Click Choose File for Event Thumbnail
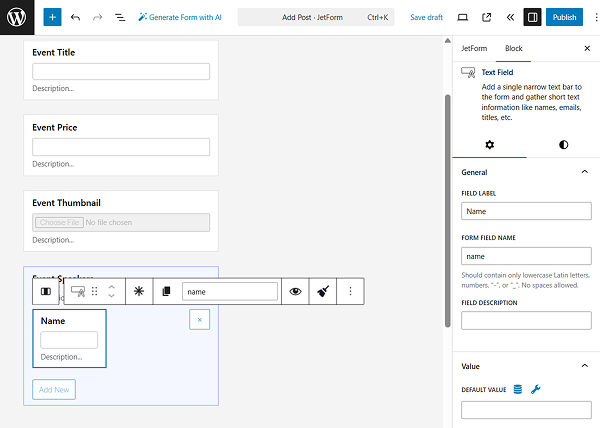The image size is (600, 428). (59, 222)
